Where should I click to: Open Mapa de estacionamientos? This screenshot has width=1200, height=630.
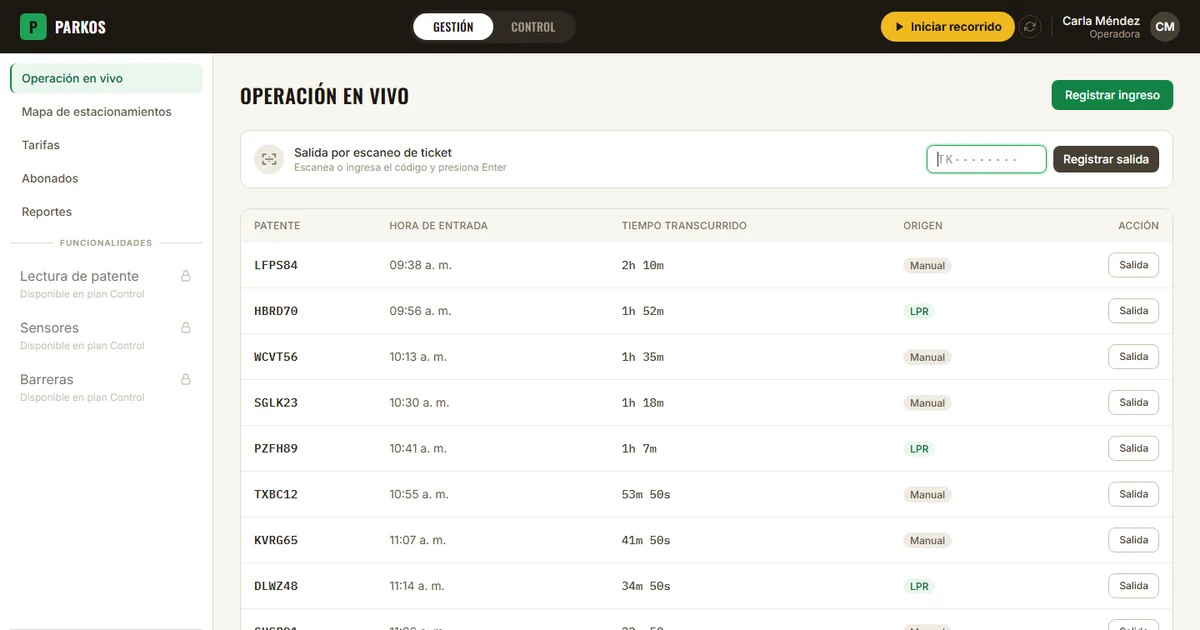(106, 112)
